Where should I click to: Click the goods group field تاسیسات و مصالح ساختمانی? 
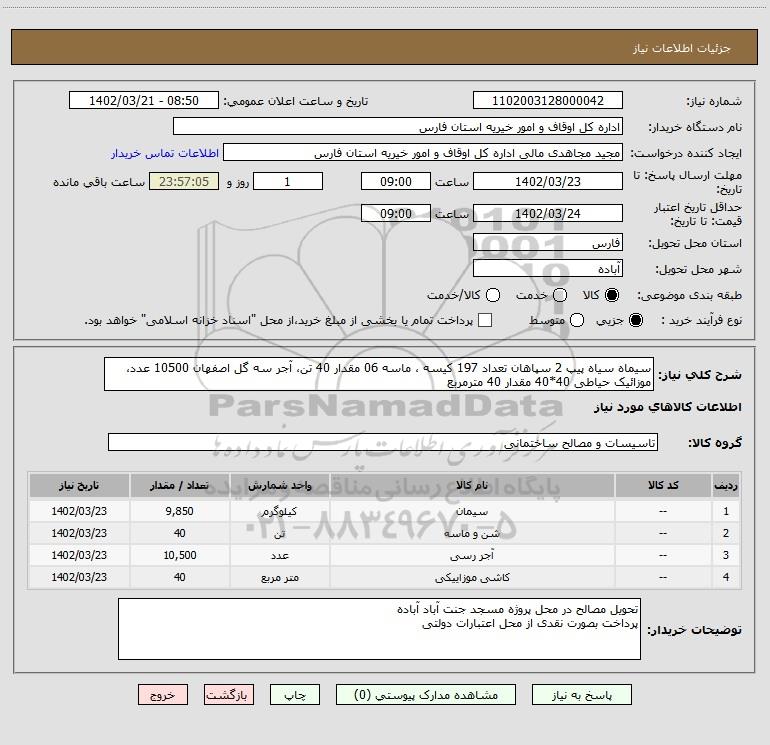(383, 442)
